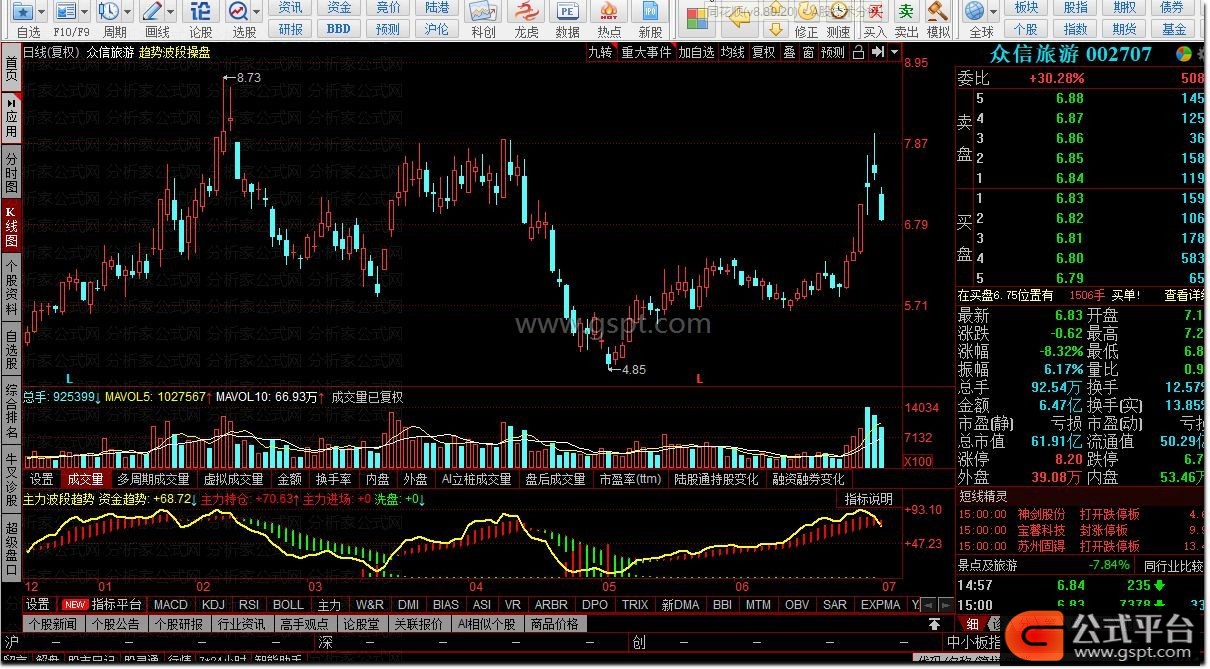Toggle 均线 moving averages on chart

point(733,52)
